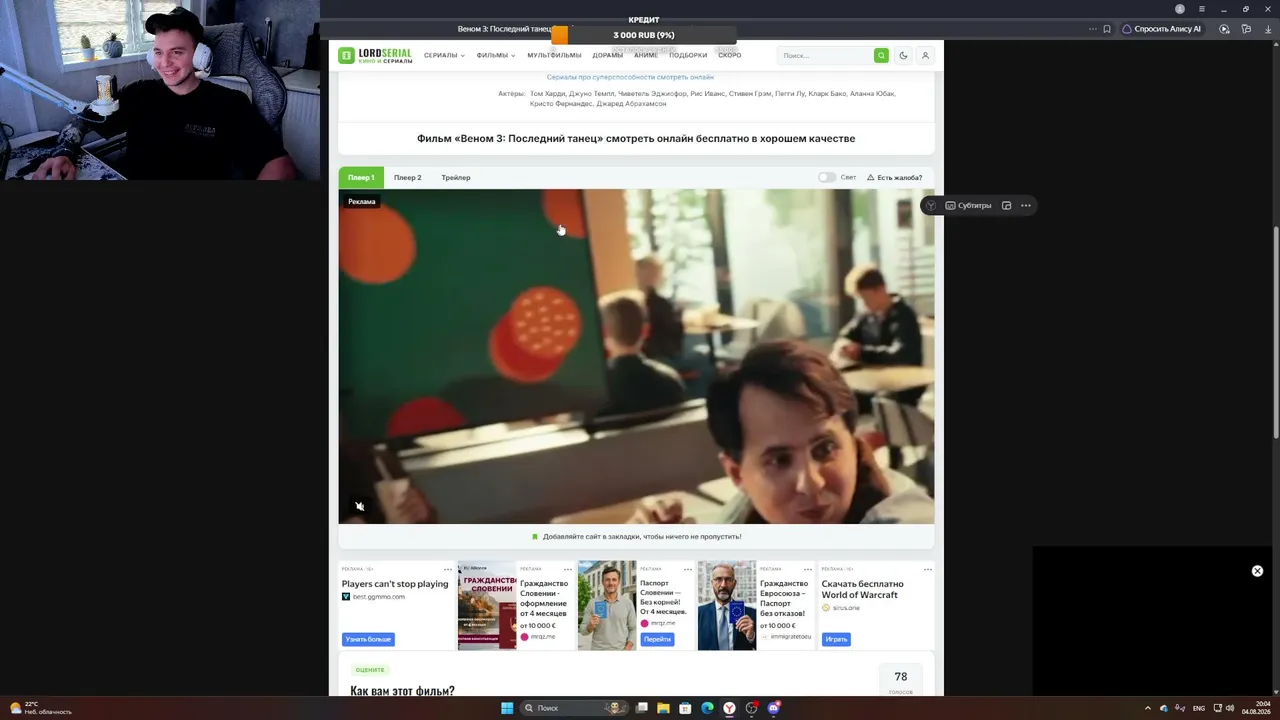Open Yandex Browser from the taskbar

click(730, 708)
